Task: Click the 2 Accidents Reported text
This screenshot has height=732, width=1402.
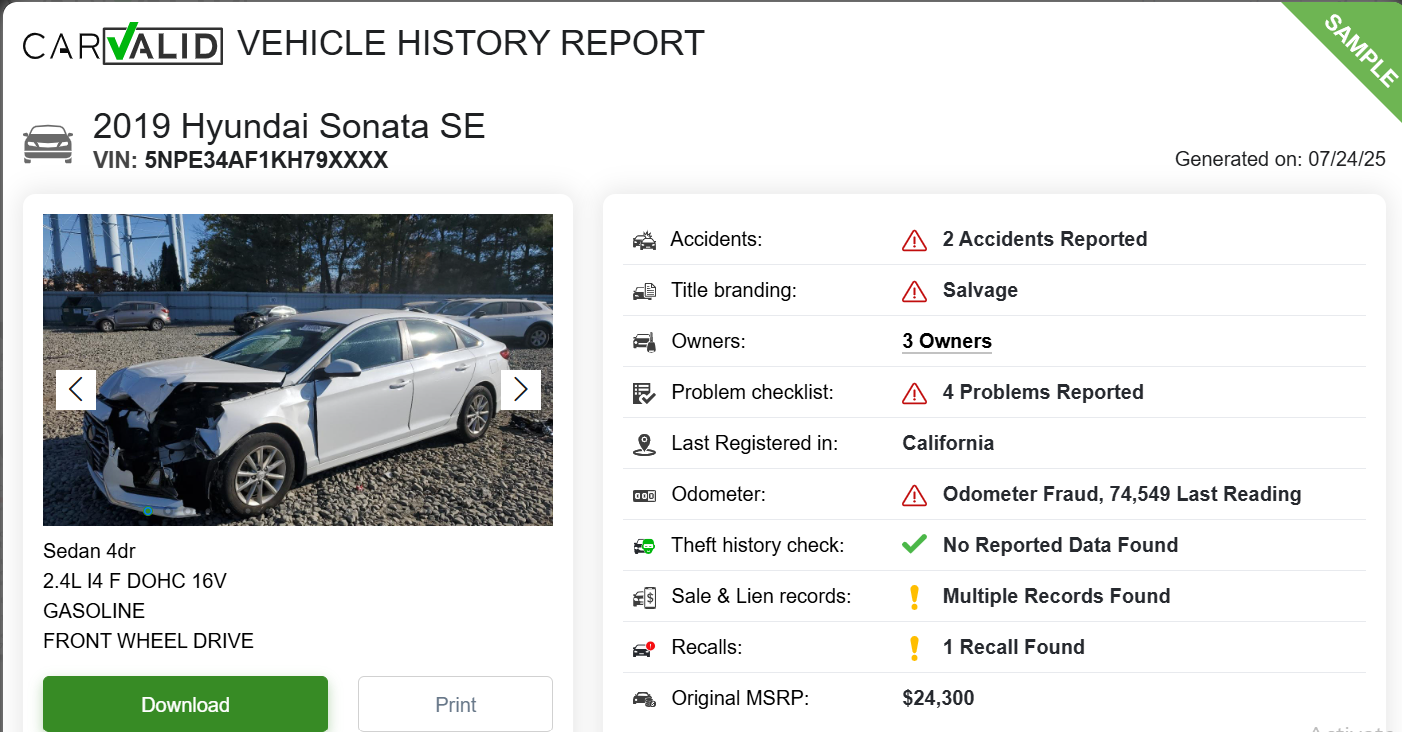Action: 1045,239
